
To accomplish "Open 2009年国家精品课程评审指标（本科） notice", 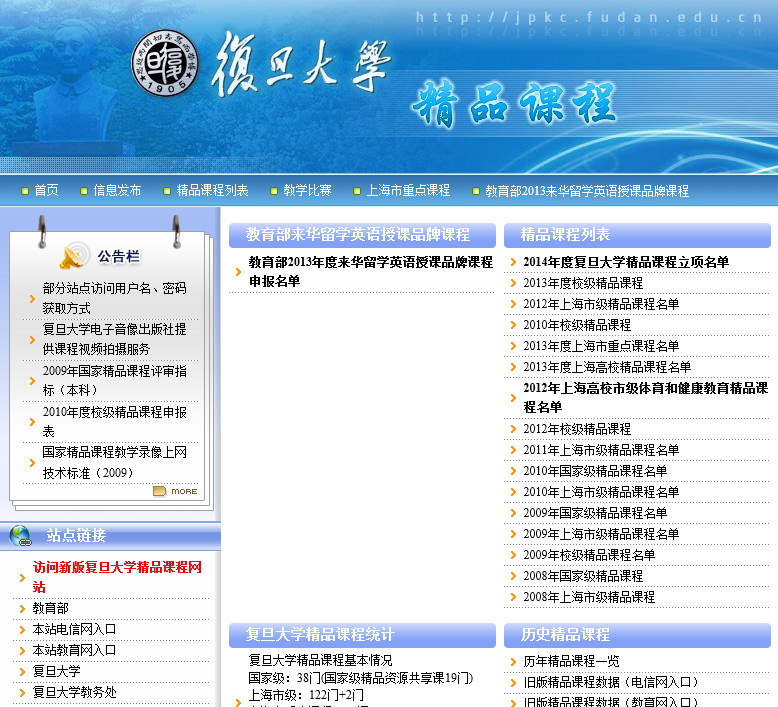I will (x=115, y=381).
